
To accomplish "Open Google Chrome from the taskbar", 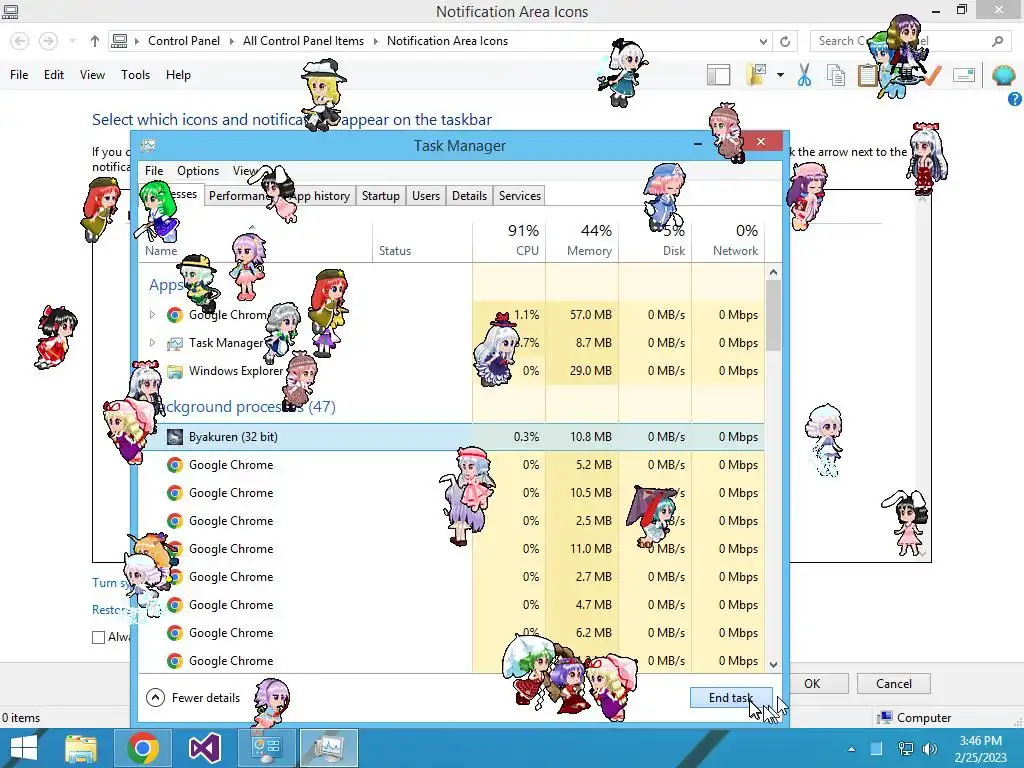I will 143,748.
